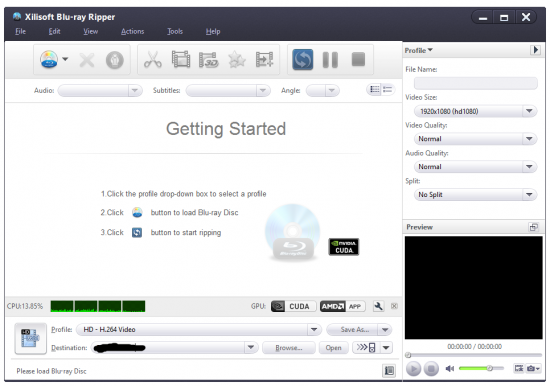This screenshot has height=386, width=550.
Task: Play the preview video
Action: [413, 369]
